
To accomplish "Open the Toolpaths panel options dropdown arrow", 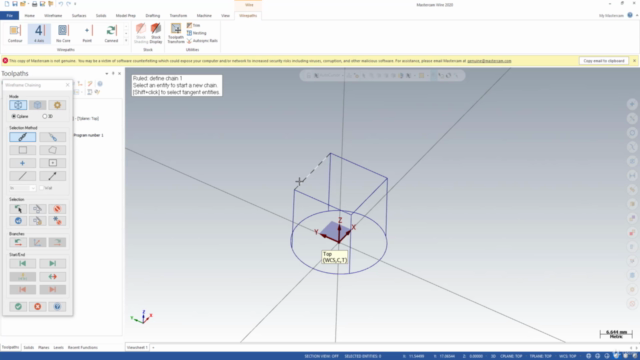I will click(x=107, y=73).
